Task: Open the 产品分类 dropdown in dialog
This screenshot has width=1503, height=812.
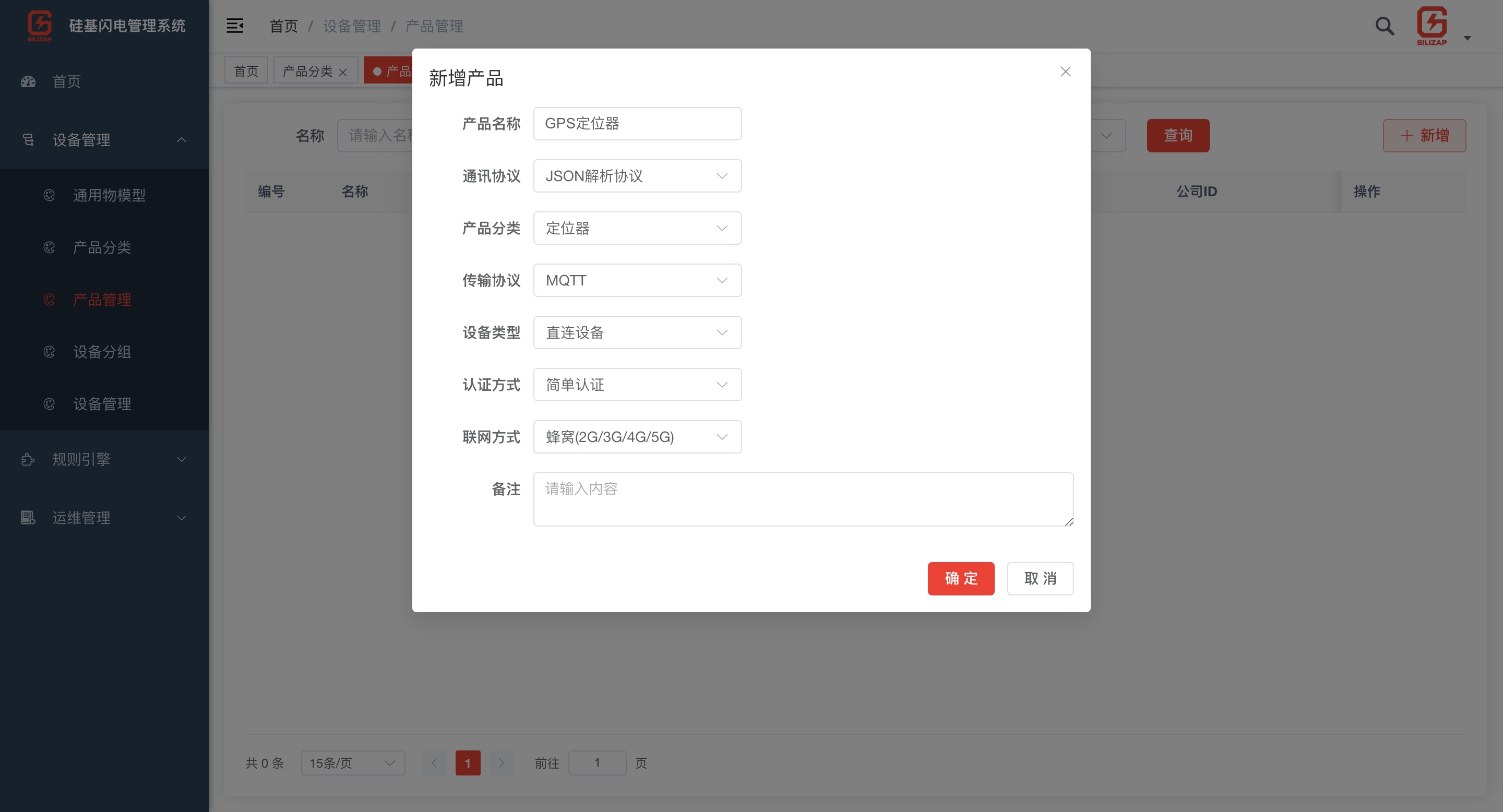Action: coord(637,228)
